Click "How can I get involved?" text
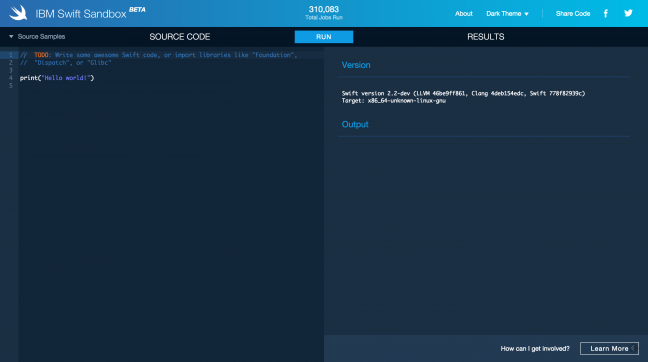 [535, 348]
